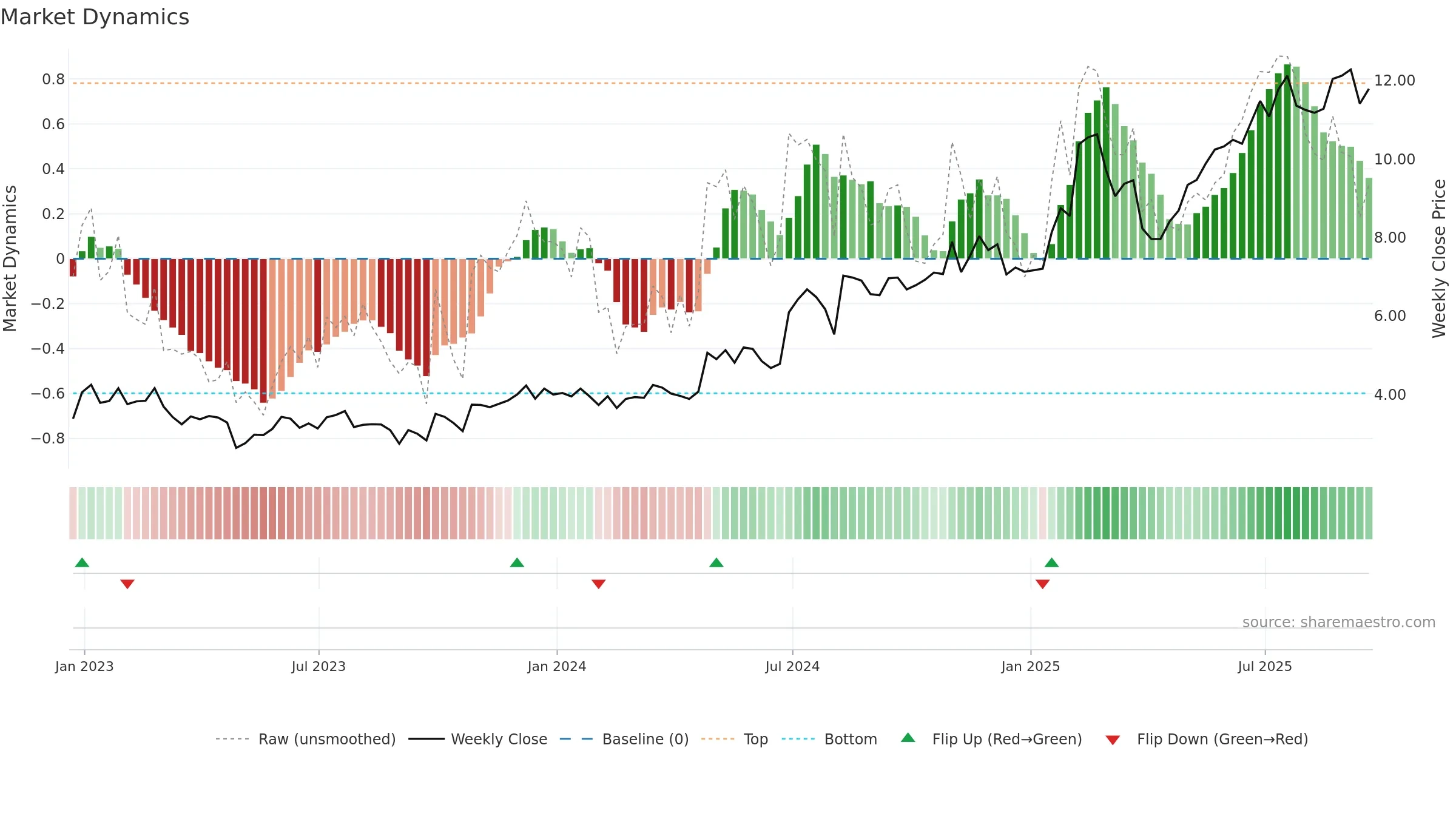Click the deepest red bar reaching −0.64
The height and width of the screenshot is (819, 1456).
coord(263,331)
